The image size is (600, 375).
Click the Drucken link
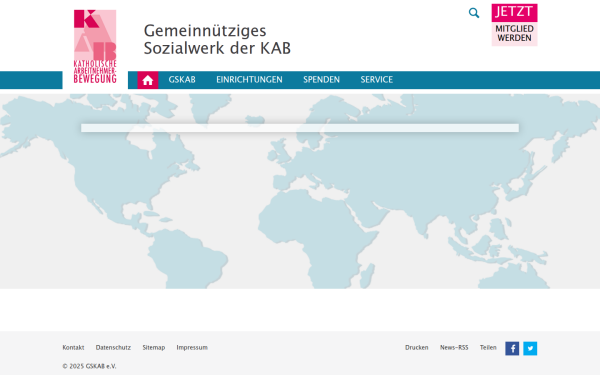pos(417,347)
